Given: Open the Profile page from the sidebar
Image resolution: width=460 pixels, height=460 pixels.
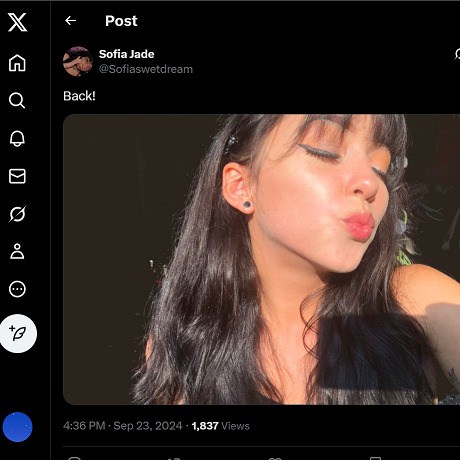Looking at the screenshot, I should coord(17,251).
